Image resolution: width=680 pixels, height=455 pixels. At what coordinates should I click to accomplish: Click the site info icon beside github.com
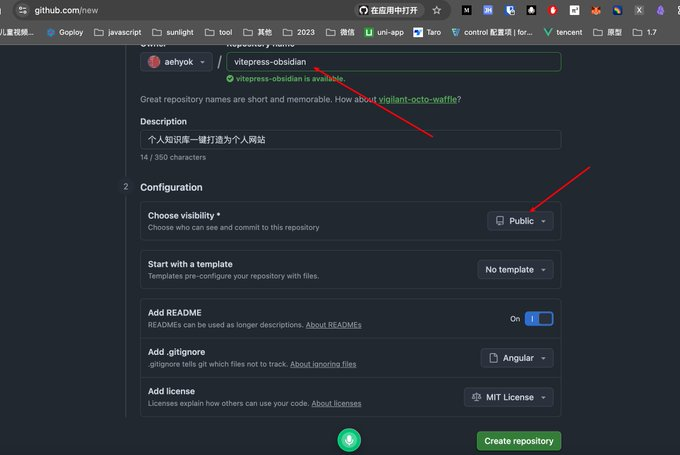(x=20, y=10)
